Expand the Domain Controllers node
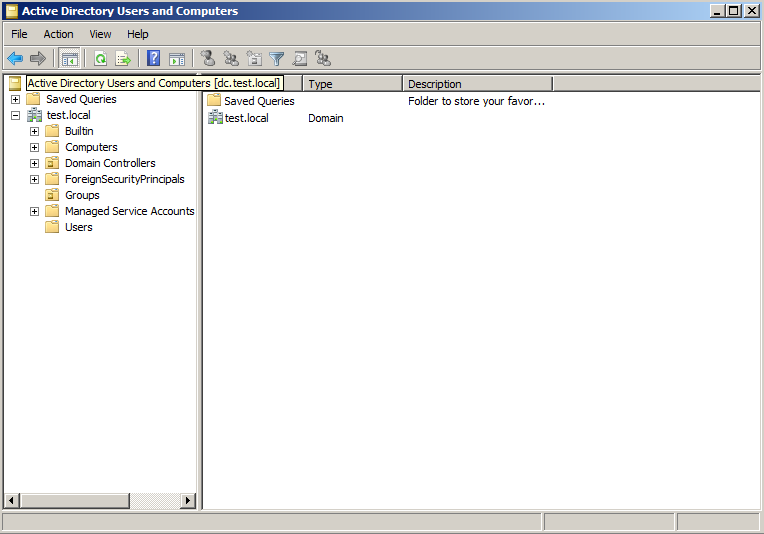764x534 pixels. pos(34,164)
